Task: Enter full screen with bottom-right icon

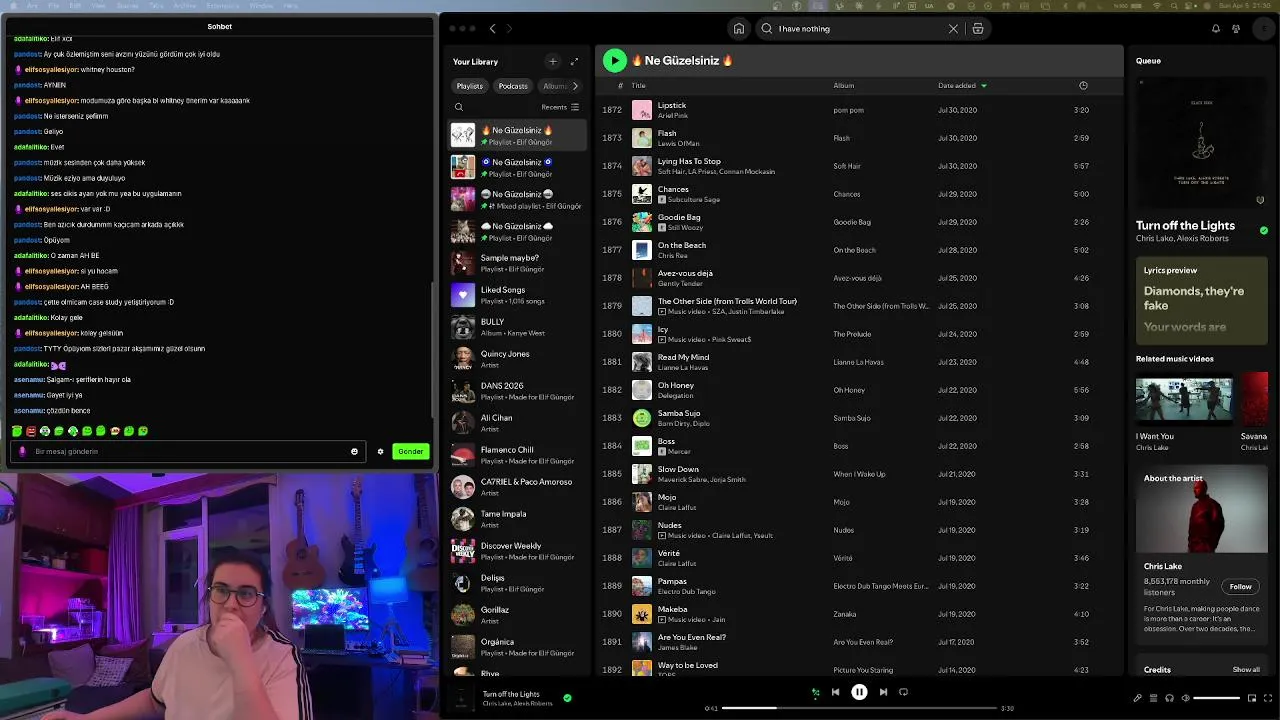Action: (1267, 698)
